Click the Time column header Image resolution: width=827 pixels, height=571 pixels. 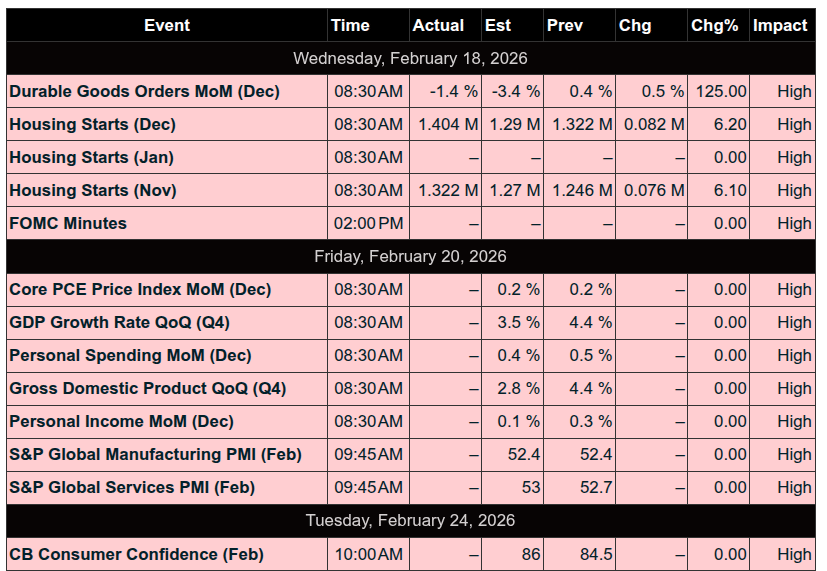click(350, 25)
